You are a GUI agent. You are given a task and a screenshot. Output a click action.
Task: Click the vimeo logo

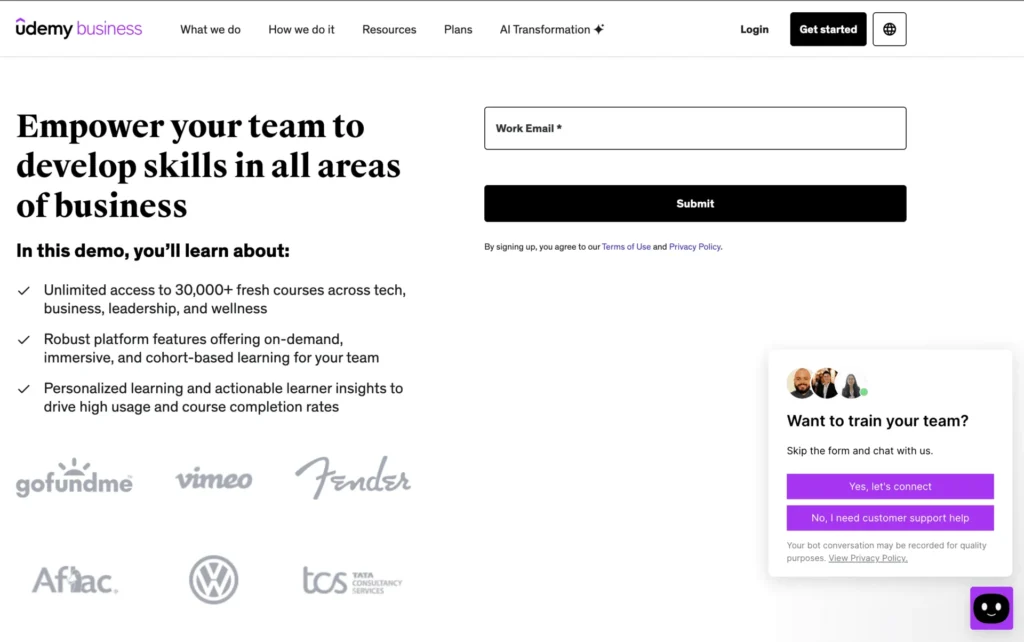[x=214, y=479]
